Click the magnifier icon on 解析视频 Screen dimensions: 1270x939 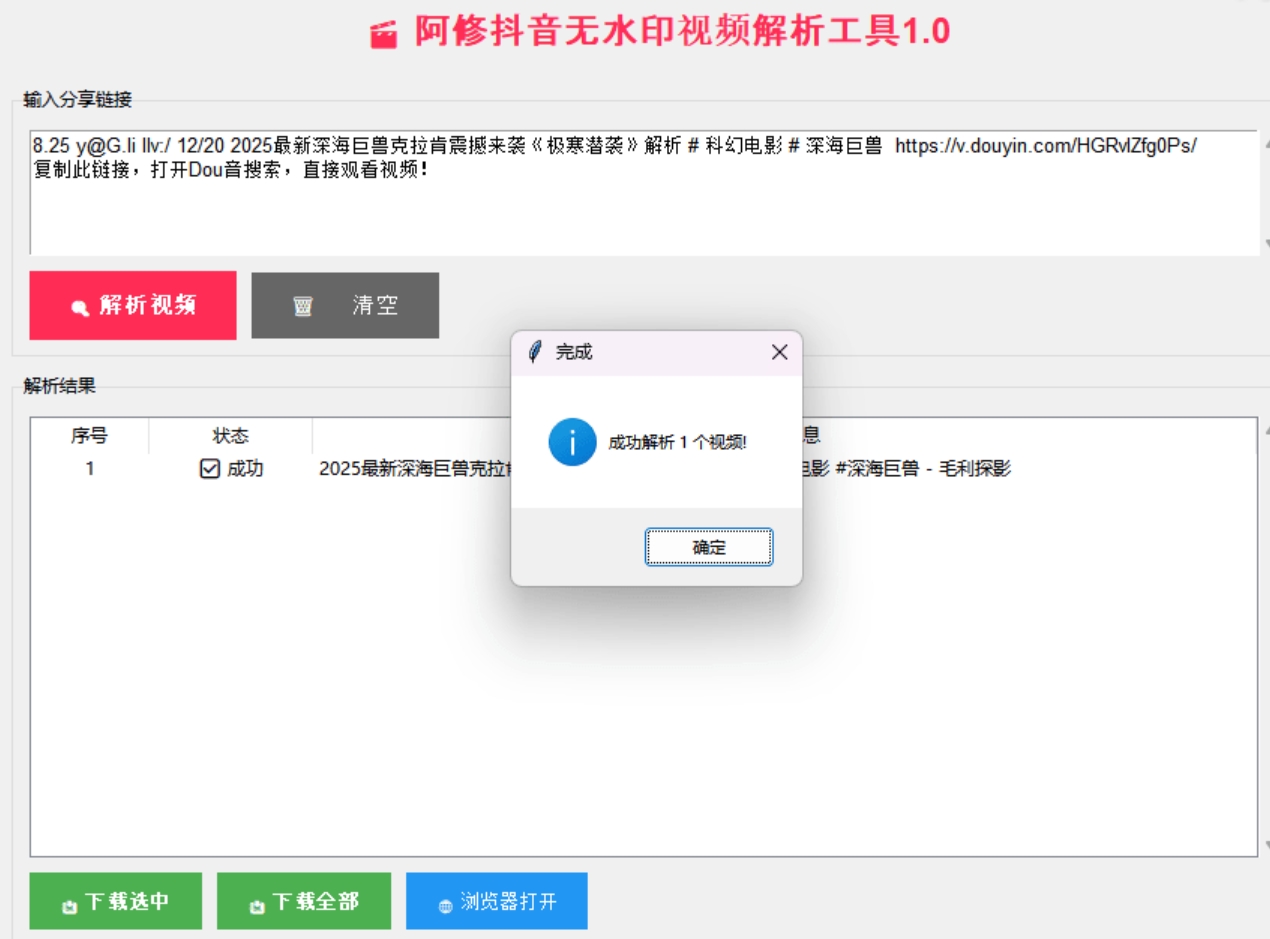pos(80,308)
